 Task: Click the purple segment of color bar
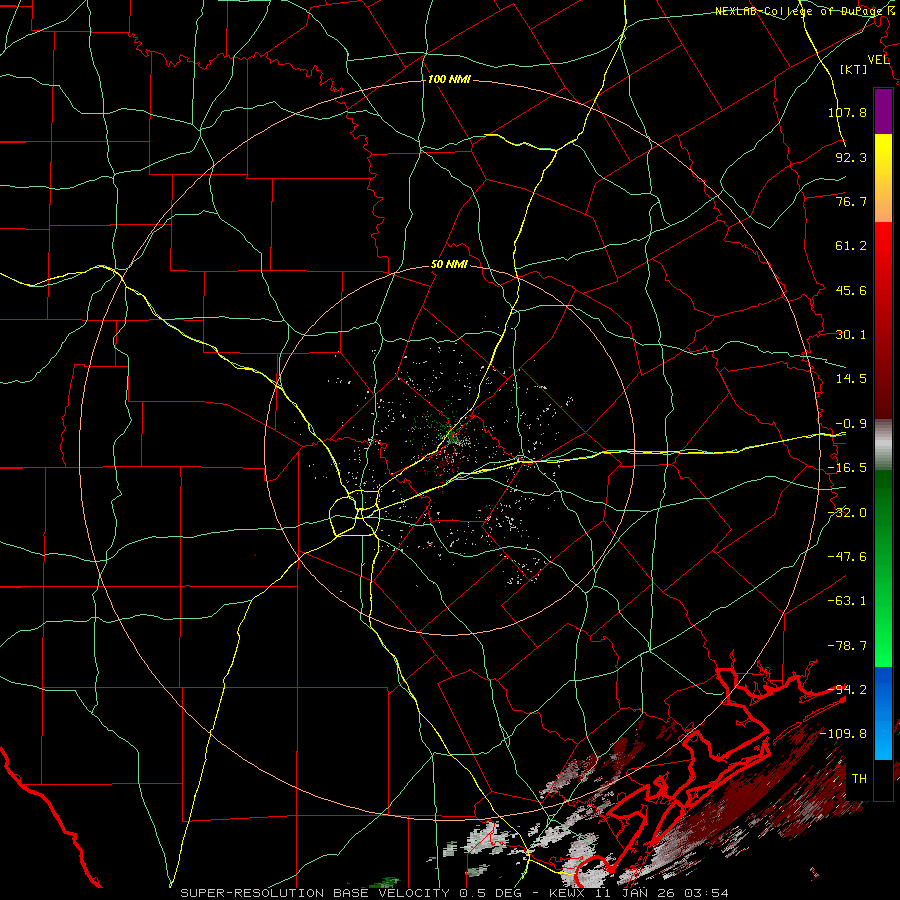[883, 112]
